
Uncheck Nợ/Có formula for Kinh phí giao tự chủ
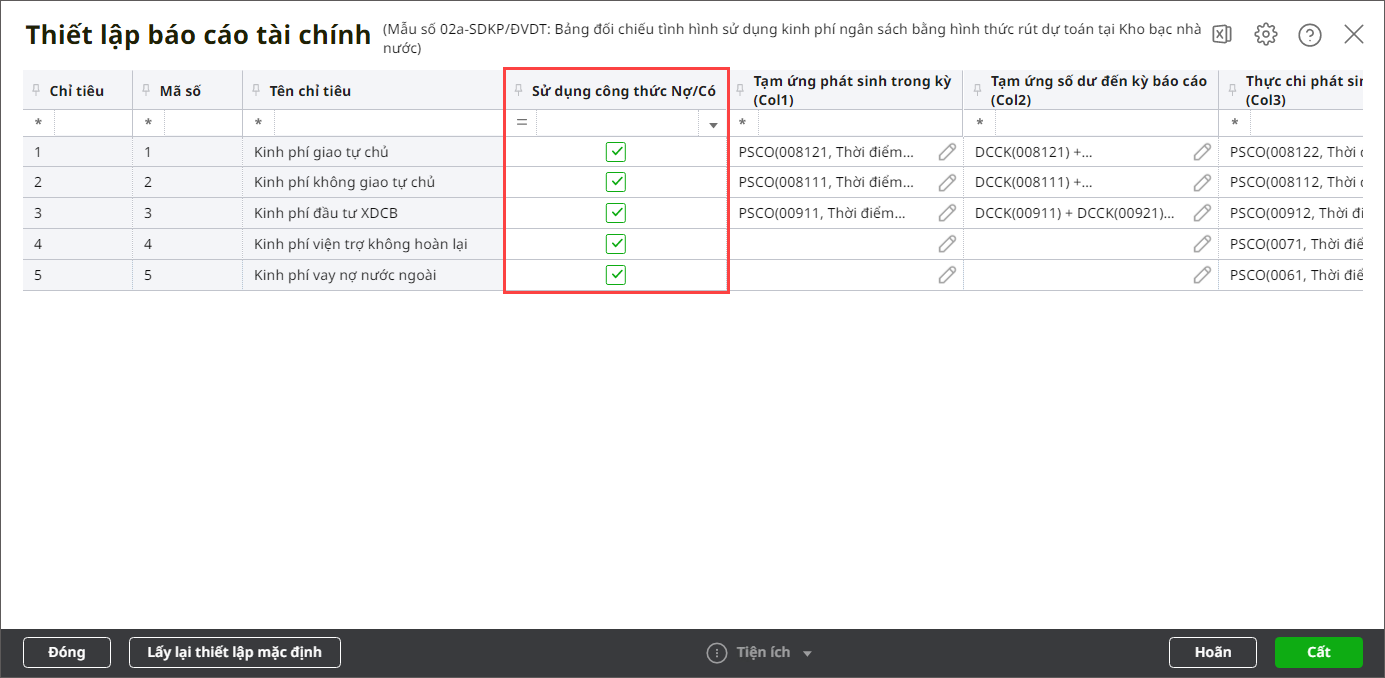(x=616, y=152)
